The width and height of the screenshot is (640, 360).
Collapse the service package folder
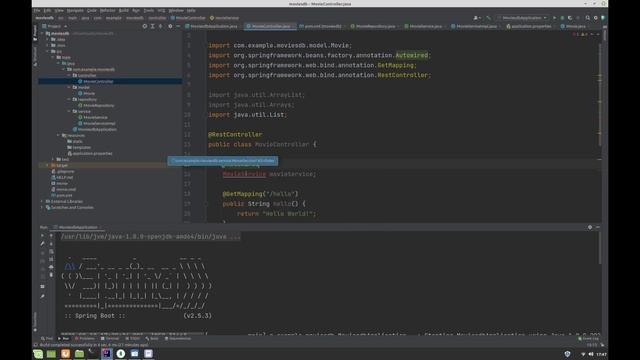(x=69, y=111)
